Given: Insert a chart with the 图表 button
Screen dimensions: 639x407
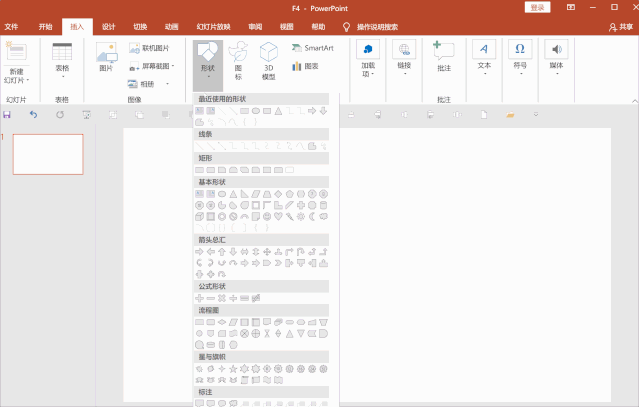Looking at the screenshot, I should pos(305,66).
